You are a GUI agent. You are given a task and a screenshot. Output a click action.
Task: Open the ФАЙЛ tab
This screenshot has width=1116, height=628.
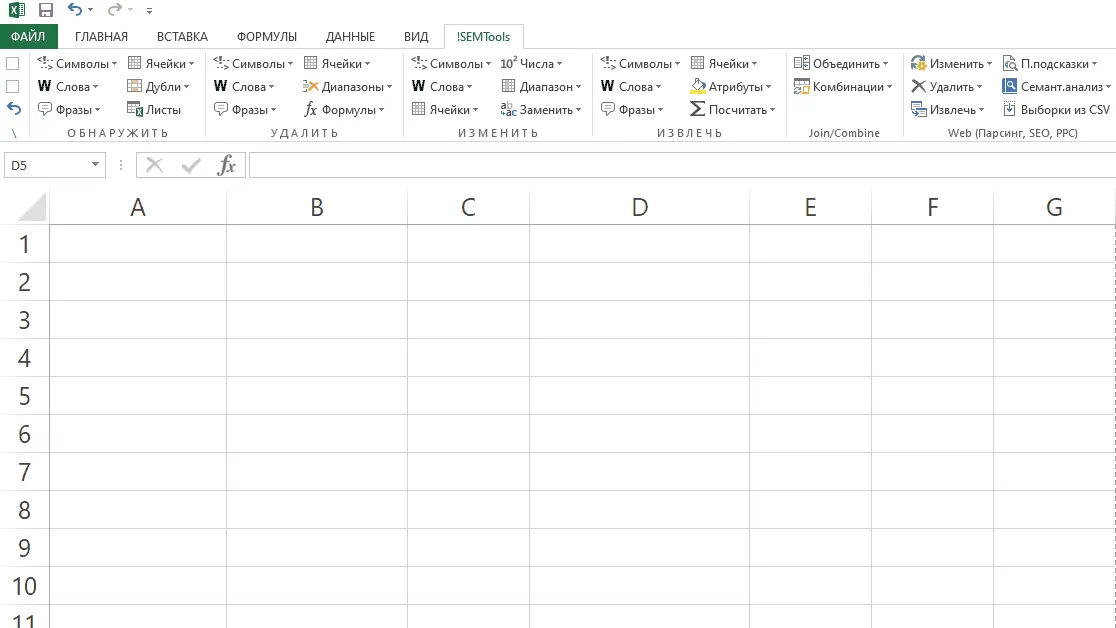coord(28,36)
